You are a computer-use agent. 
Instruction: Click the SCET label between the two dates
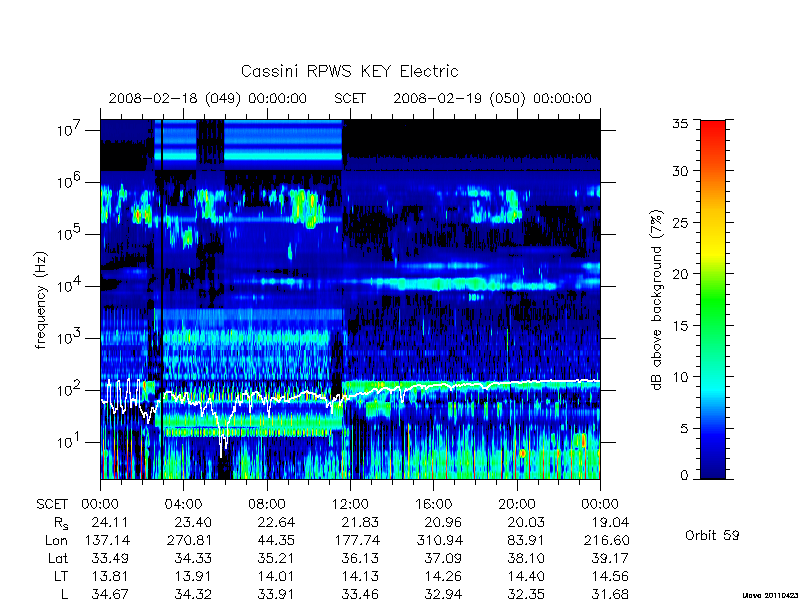tap(350, 98)
